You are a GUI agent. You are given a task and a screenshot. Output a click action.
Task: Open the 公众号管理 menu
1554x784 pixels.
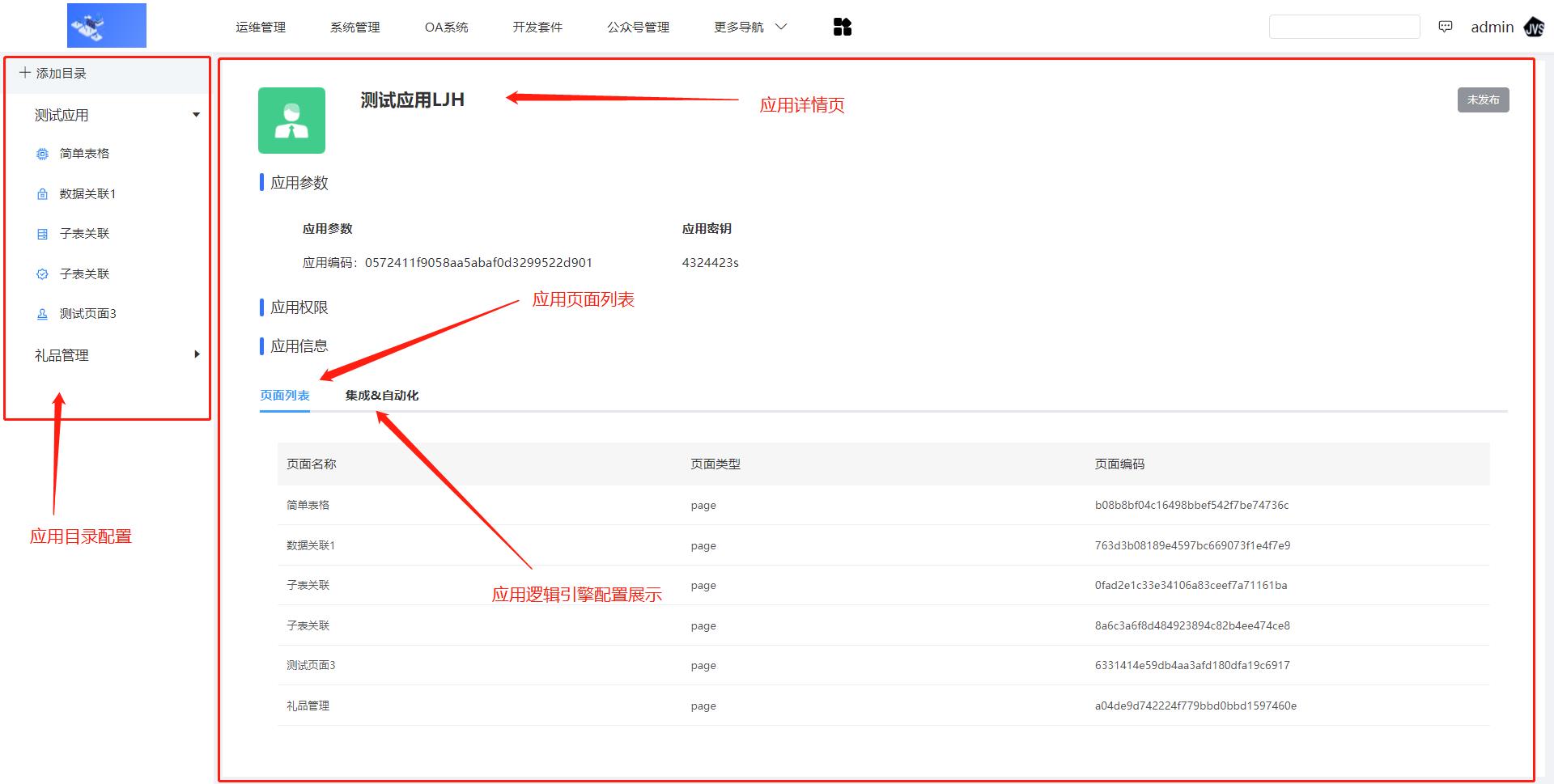point(639,27)
